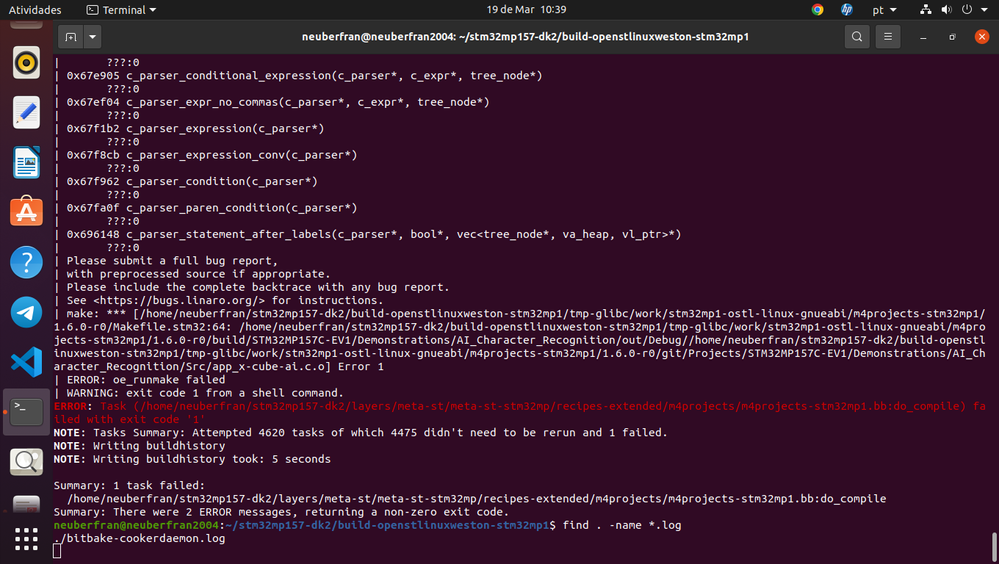Click the https://bugs.linaro.org/ link

(x=179, y=300)
